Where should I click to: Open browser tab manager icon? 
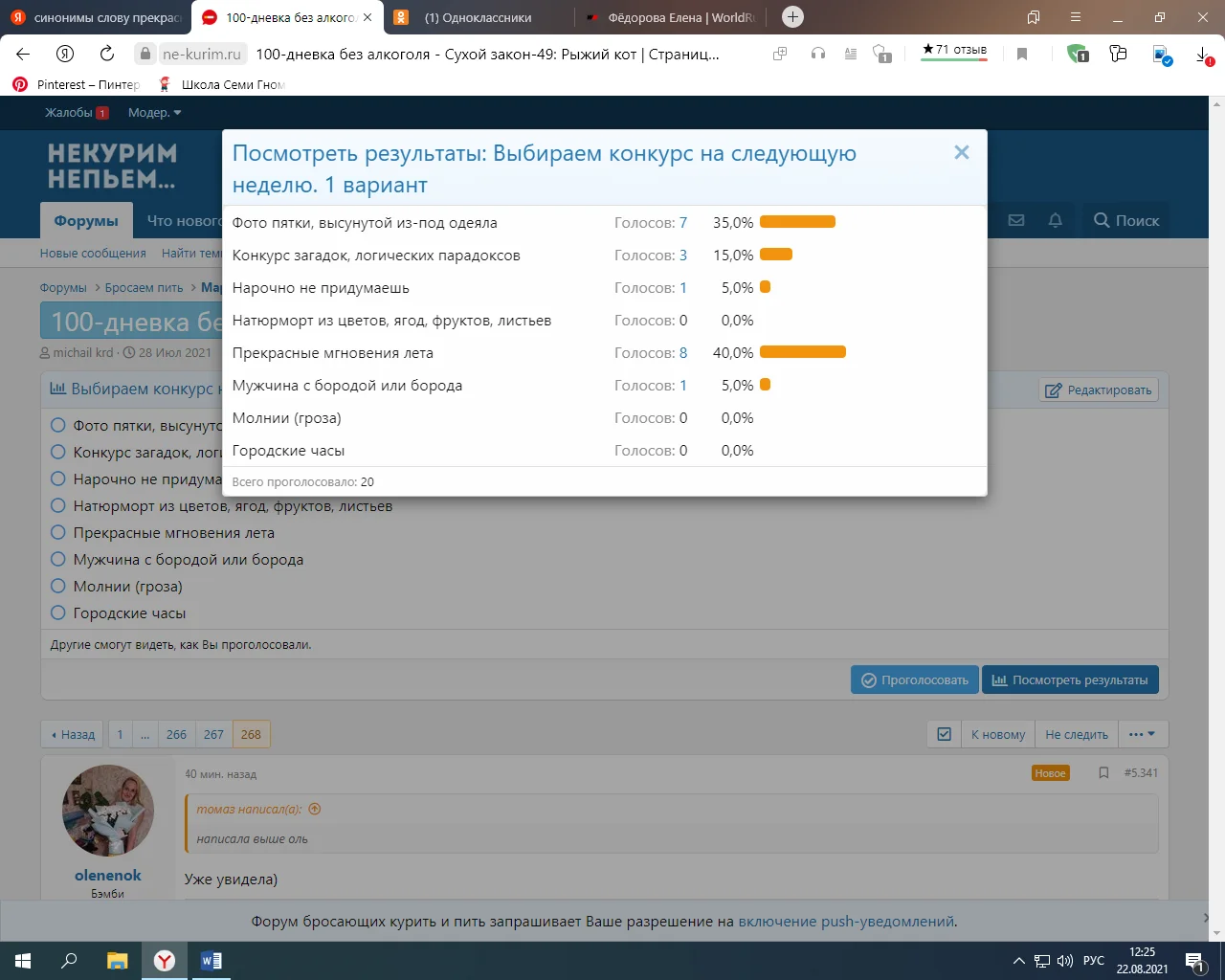pyautogui.click(x=1034, y=17)
